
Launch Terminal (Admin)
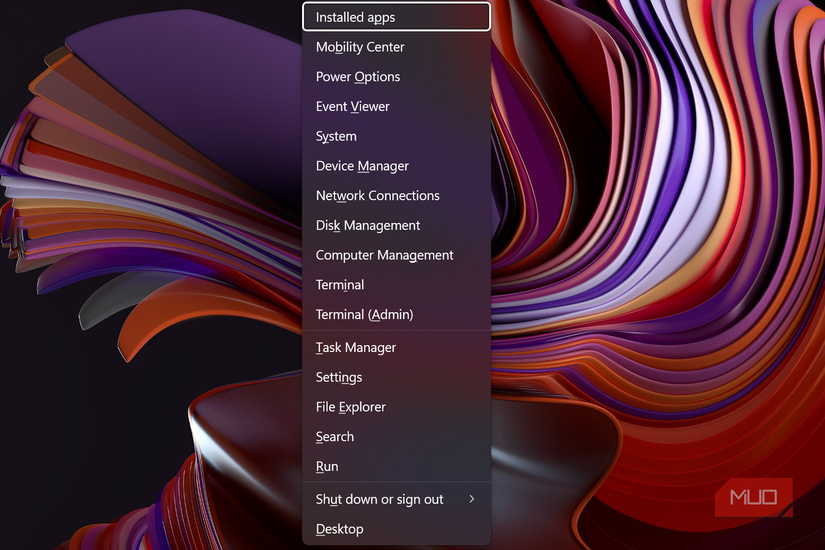396,315
